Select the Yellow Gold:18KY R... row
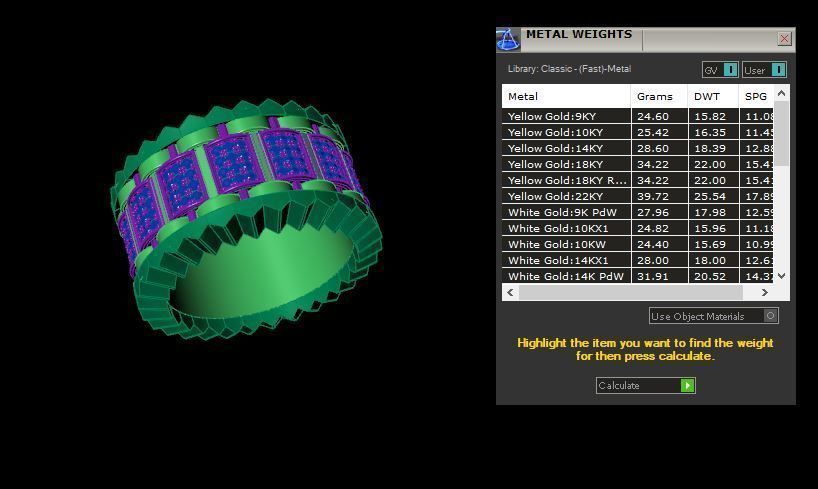 coord(637,181)
